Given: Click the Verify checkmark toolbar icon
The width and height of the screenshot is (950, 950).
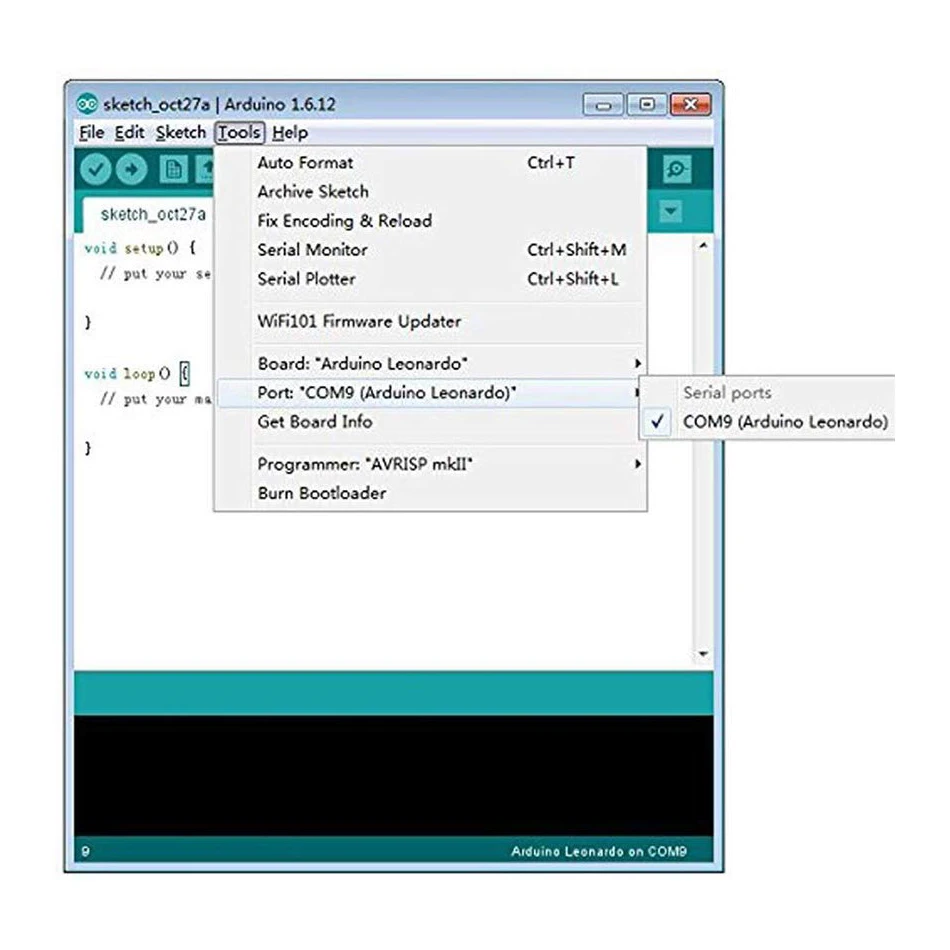Looking at the screenshot, I should tap(96, 169).
